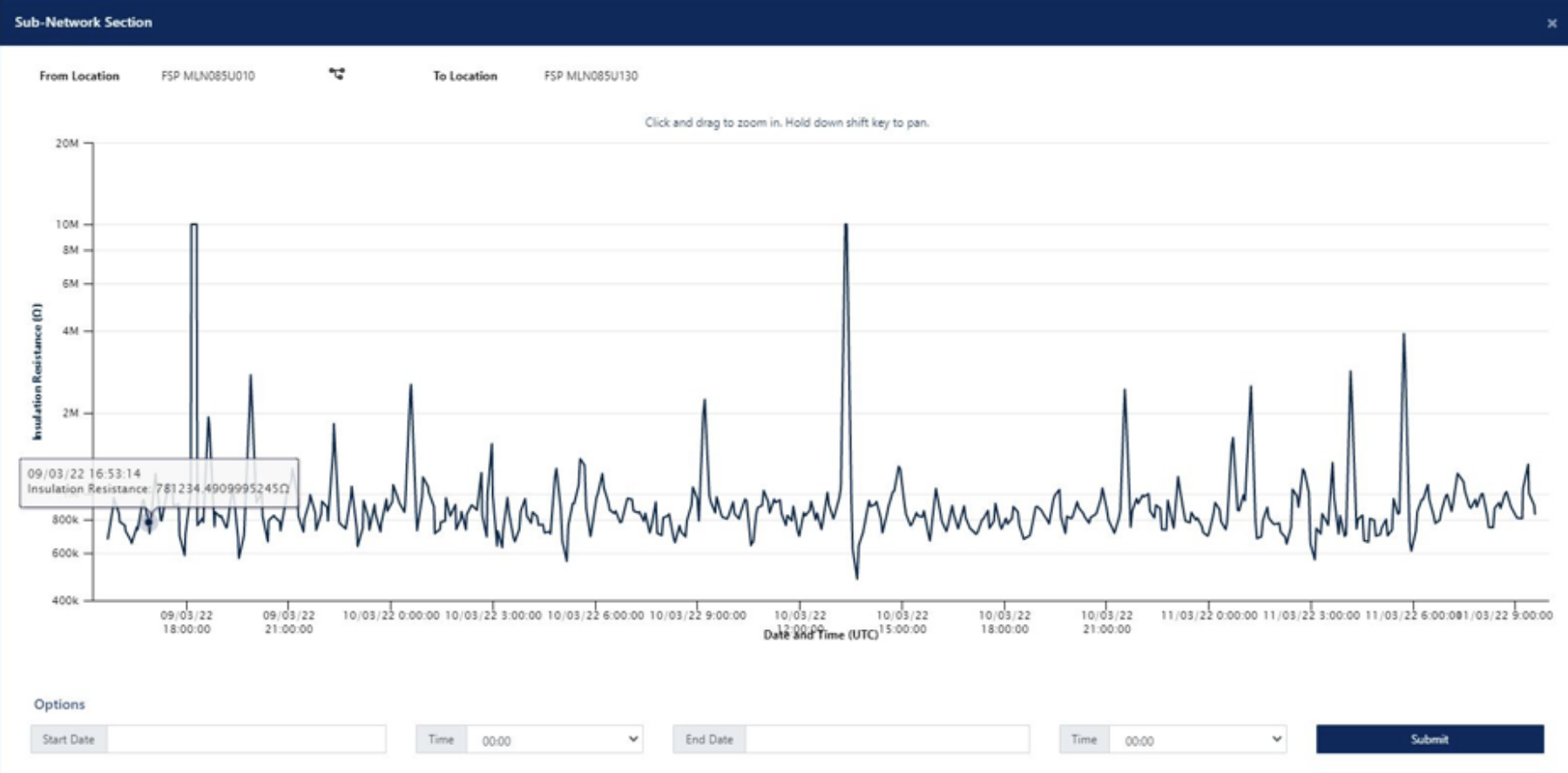The image size is (1568, 773).
Task: Click the 10M peak near 10/03/22 12:00
Action: point(845,226)
